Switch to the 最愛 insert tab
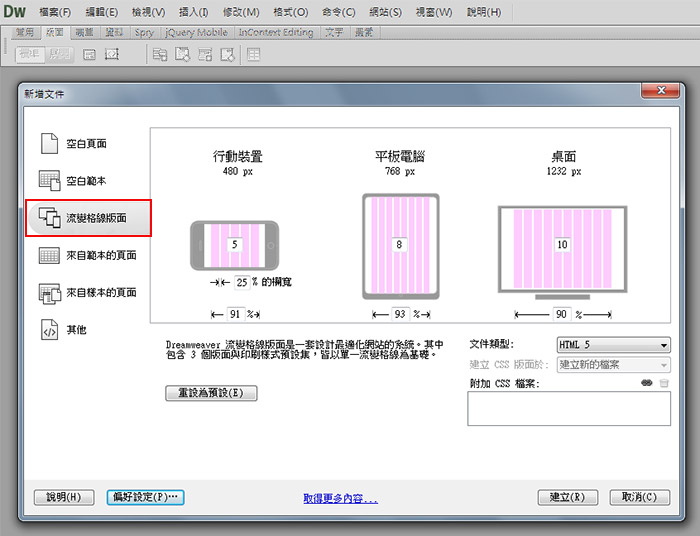Image resolution: width=700 pixels, height=536 pixels. [364, 32]
